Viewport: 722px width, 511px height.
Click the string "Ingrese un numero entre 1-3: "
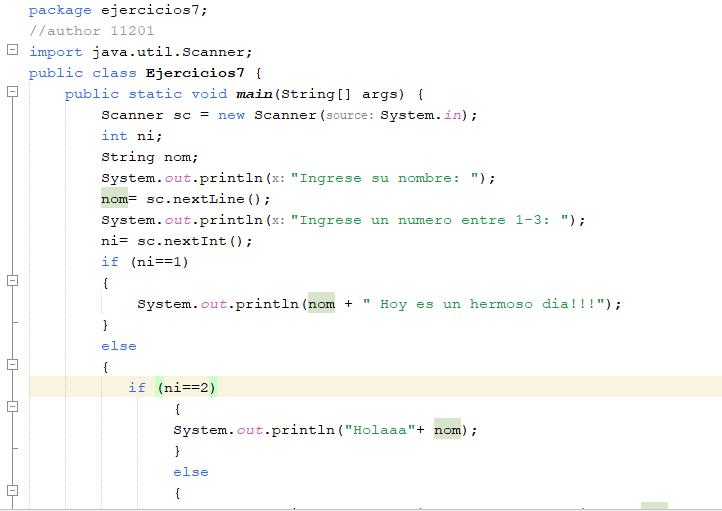pos(430,220)
